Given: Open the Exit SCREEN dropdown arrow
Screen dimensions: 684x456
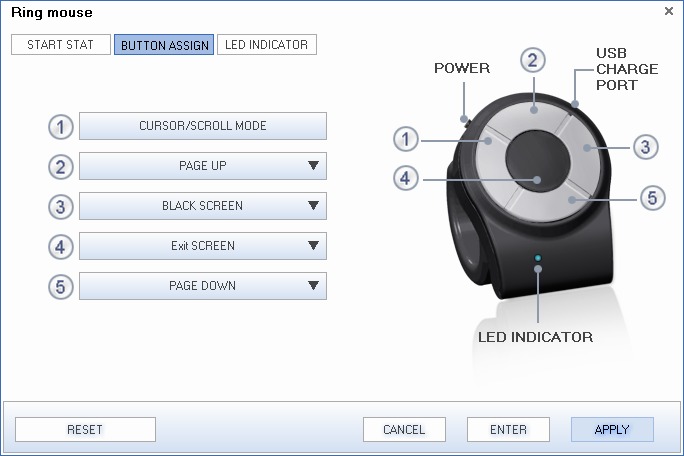Looking at the screenshot, I should tap(313, 245).
